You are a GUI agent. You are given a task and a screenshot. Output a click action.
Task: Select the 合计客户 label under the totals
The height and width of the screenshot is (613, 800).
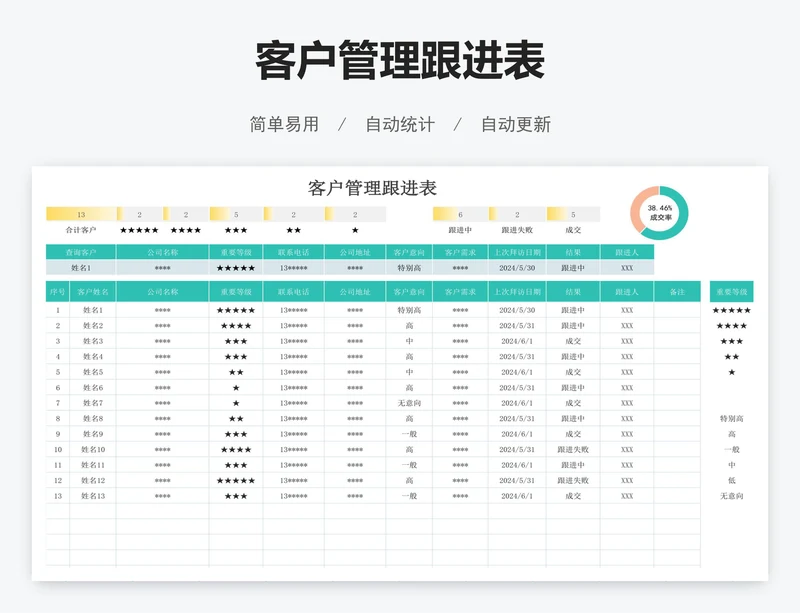coord(81,230)
